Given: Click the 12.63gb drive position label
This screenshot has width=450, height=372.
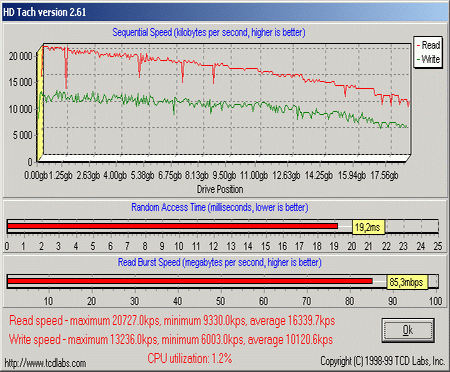Looking at the screenshot, I should 286,175.
